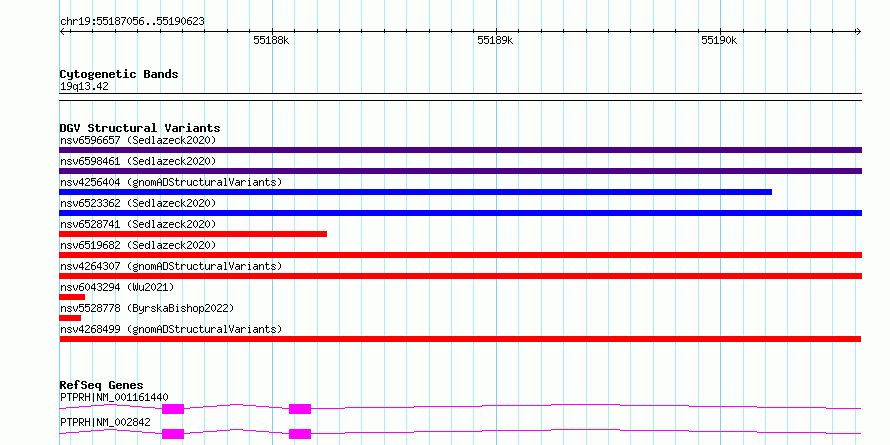Click the nsv4256404 gnomAD variant label
The height and width of the screenshot is (445, 890).
click(x=171, y=182)
